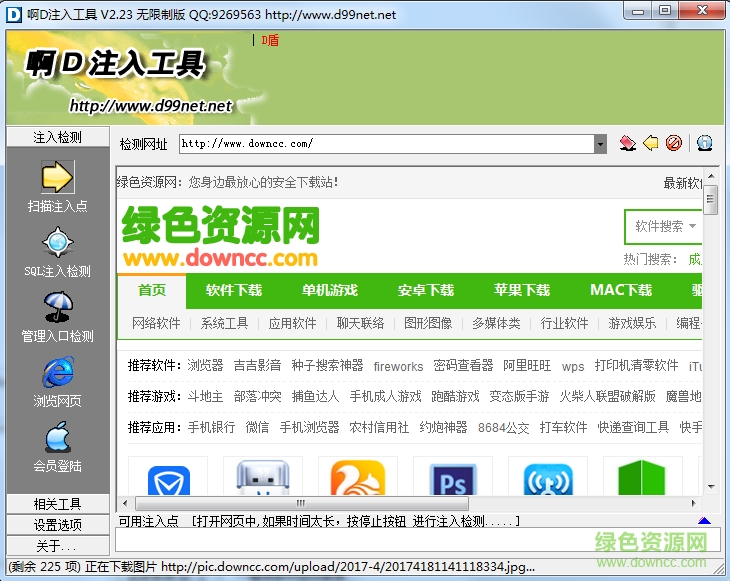Screen dimensions: 730x581
Task: Click the horizontal scrollbar of the browser pane
Action: coord(400,503)
